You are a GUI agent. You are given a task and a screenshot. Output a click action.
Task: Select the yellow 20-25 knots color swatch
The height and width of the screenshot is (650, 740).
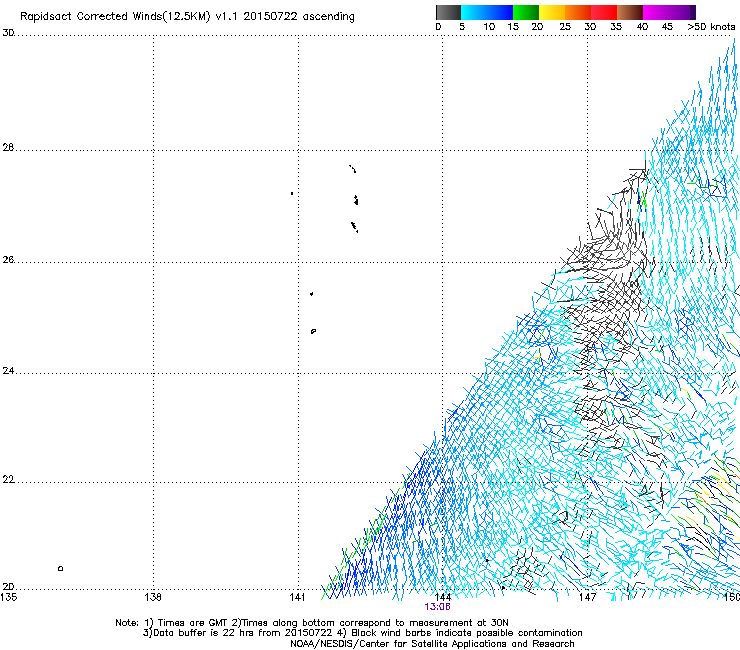click(x=552, y=12)
